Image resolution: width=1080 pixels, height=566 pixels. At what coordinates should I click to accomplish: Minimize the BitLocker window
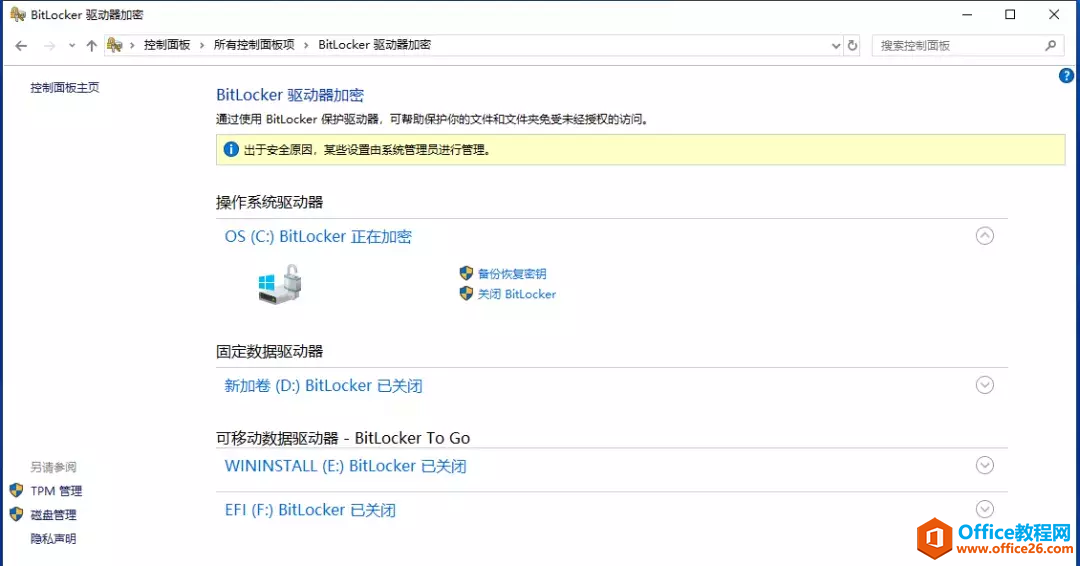point(967,14)
